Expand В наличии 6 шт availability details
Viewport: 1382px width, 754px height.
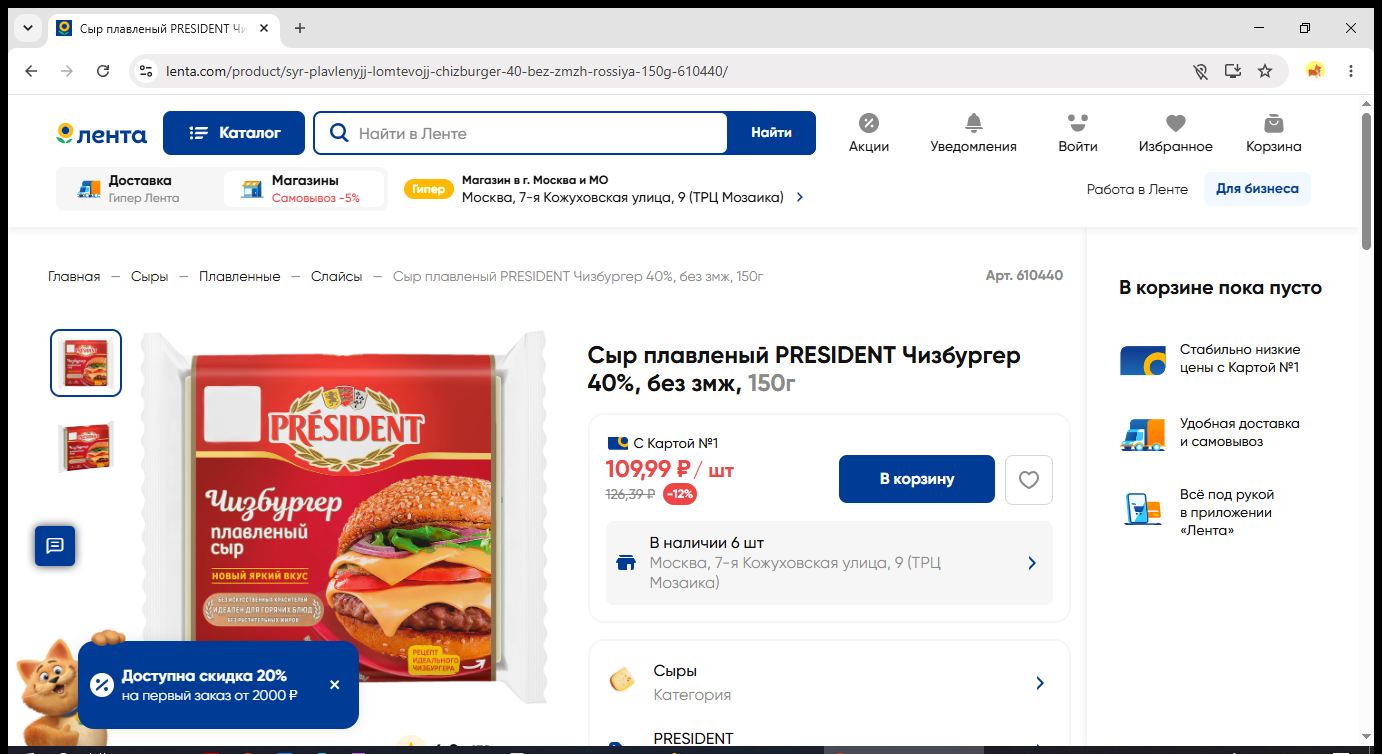(x=829, y=563)
